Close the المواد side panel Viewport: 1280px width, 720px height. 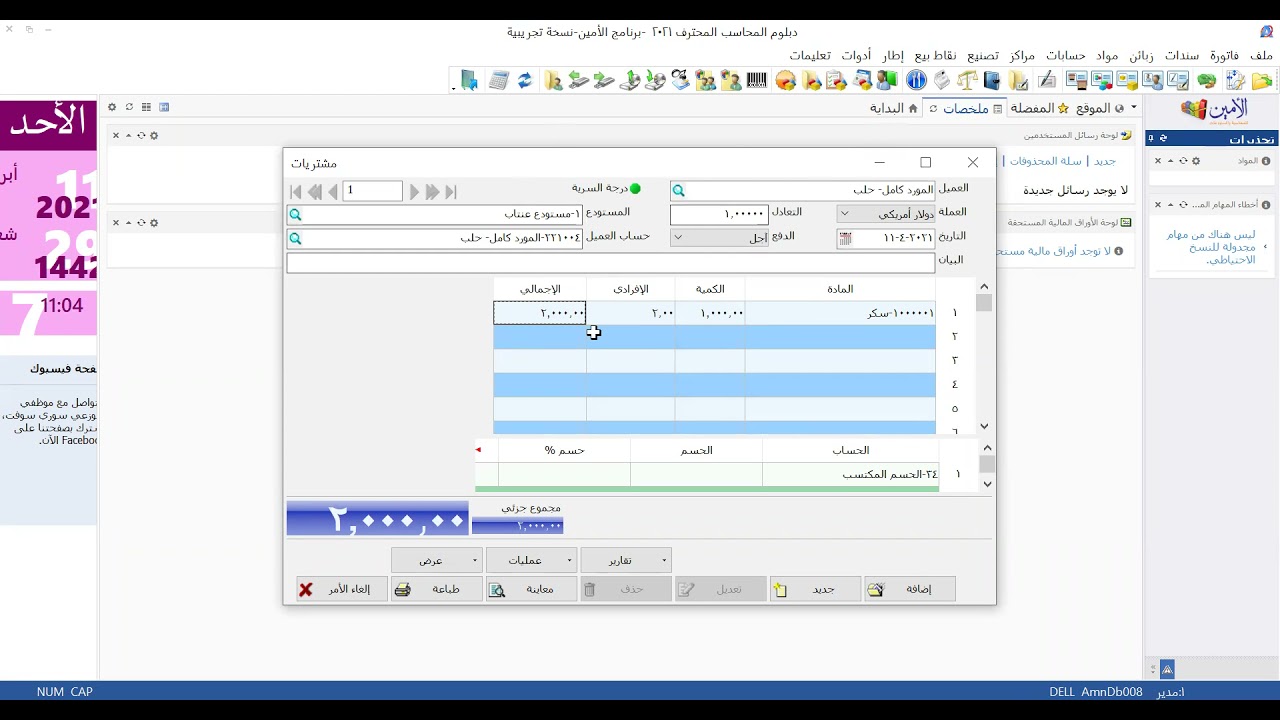click(x=1158, y=161)
